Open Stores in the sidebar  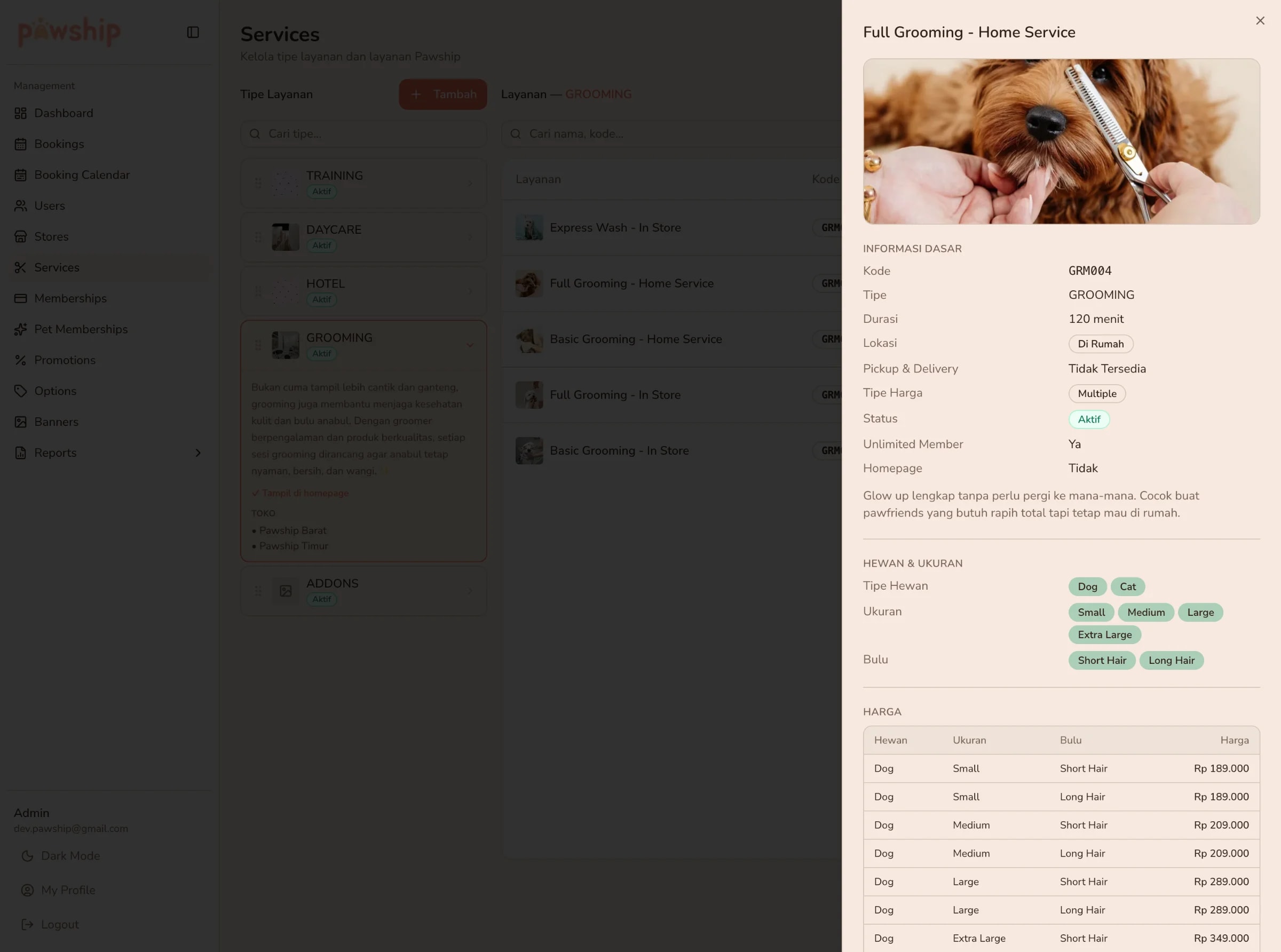pos(109,236)
